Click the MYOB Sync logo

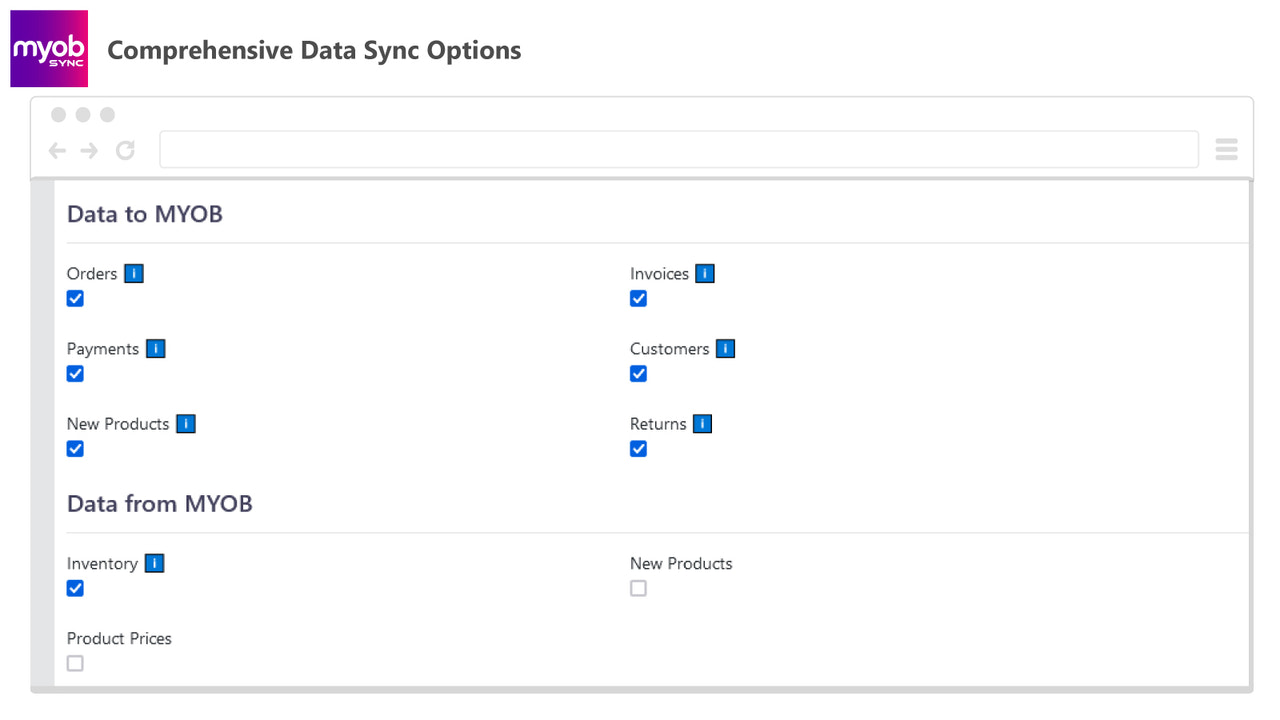point(48,48)
